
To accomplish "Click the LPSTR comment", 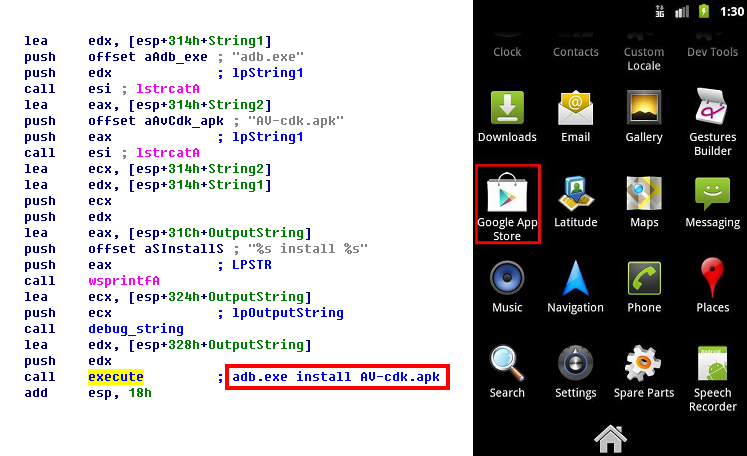I will pos(252,265).
